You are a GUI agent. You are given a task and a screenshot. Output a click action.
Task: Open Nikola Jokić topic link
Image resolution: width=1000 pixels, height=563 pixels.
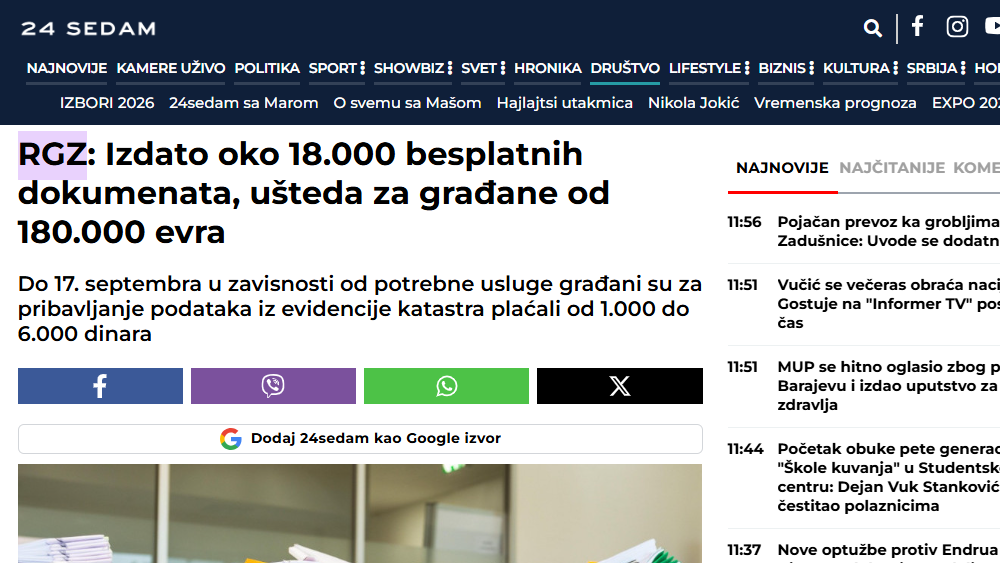coord(694,103)
